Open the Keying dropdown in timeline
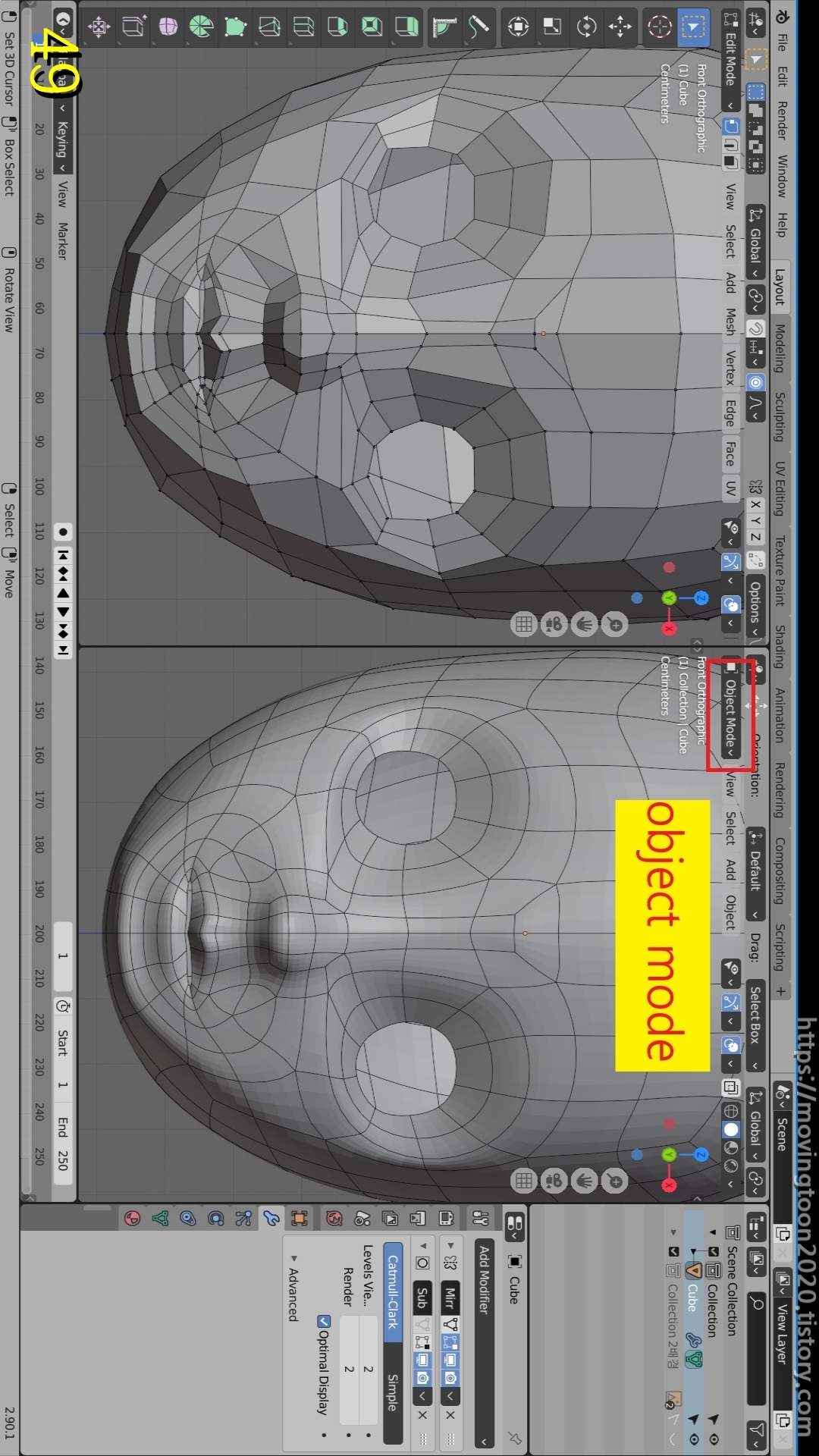Viewport: 819px width, 1456px height. (x=62, y=146)
